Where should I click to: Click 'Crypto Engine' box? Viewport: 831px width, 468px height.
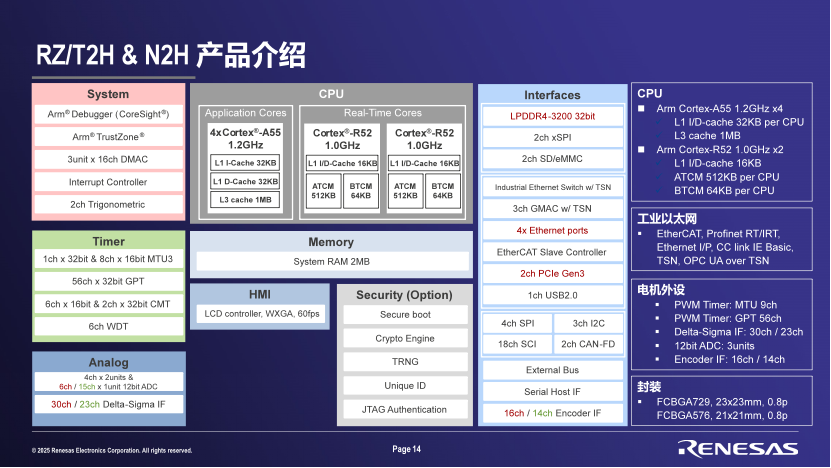click(x=405, y=338)
